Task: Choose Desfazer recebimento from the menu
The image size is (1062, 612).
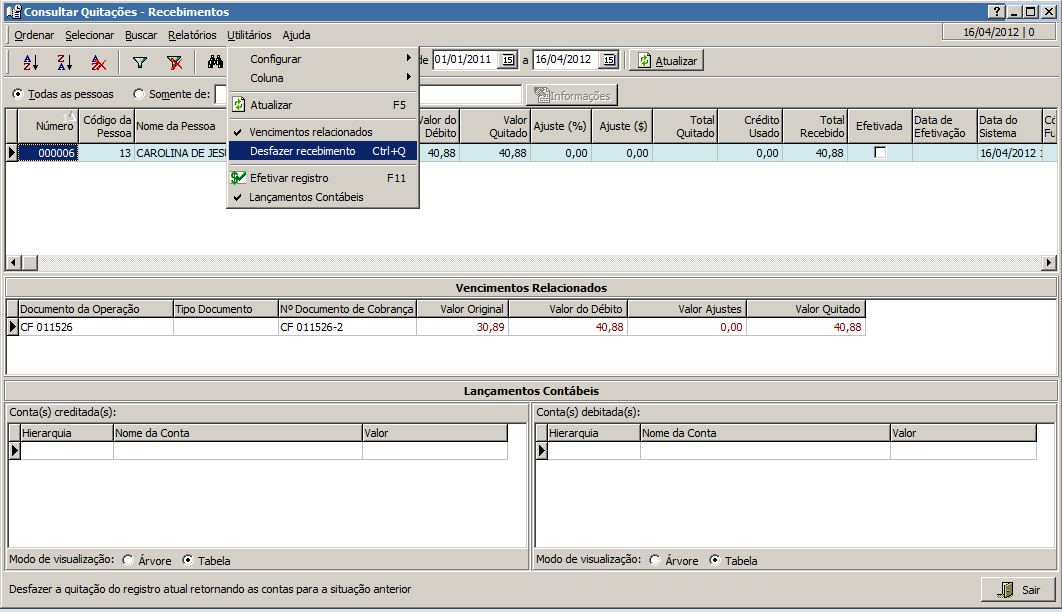Action: click(x=323, y=151)
